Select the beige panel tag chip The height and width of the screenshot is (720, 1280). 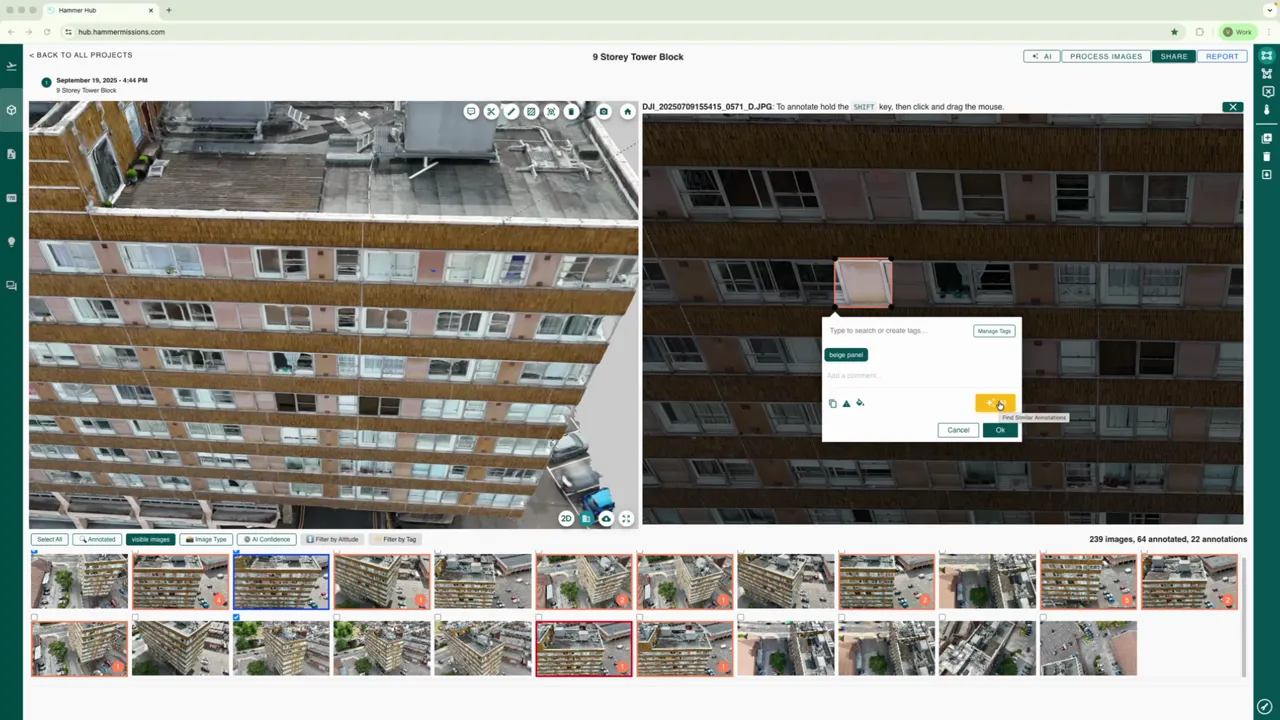click(845, 354)
